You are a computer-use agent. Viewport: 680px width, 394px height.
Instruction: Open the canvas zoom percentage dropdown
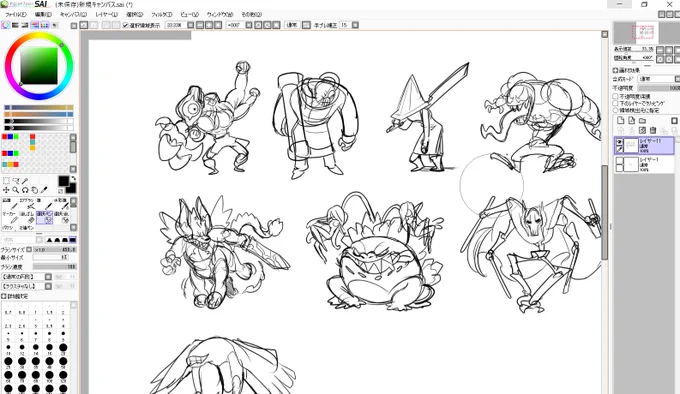(x=190, y=25)
